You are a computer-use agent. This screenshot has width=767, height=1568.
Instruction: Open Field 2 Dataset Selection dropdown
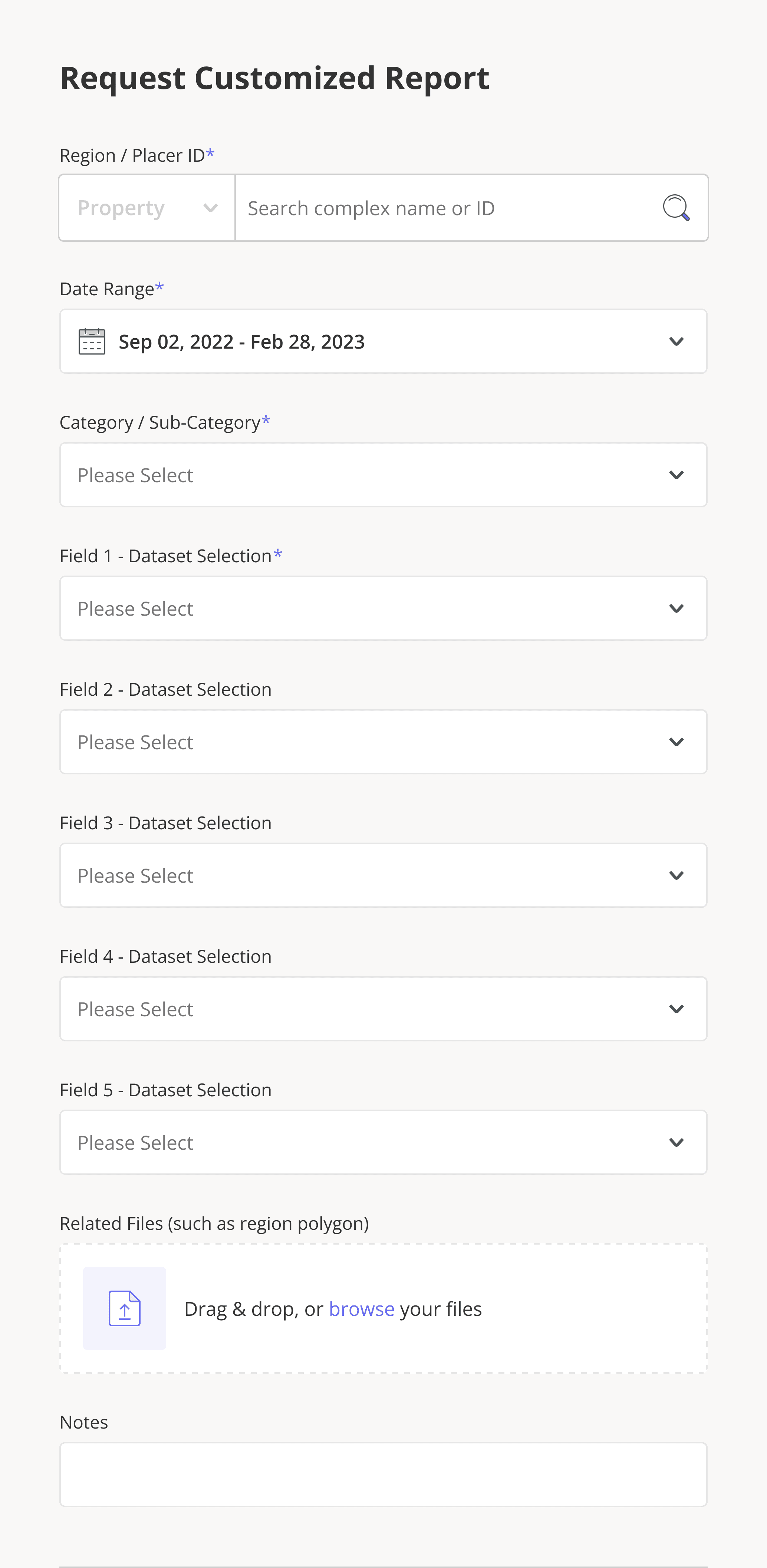(x=383, y=741)
